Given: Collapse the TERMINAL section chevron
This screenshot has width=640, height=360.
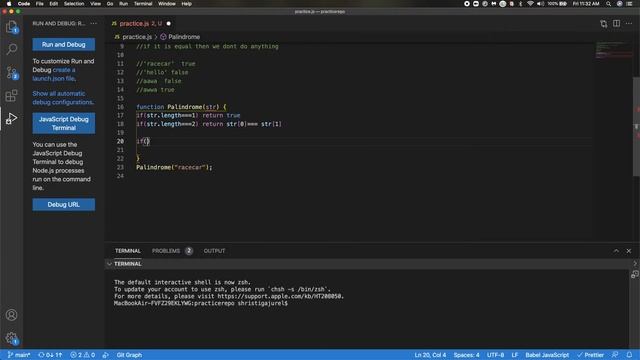Looking at the screenshot, I should (x=109, y=264).
